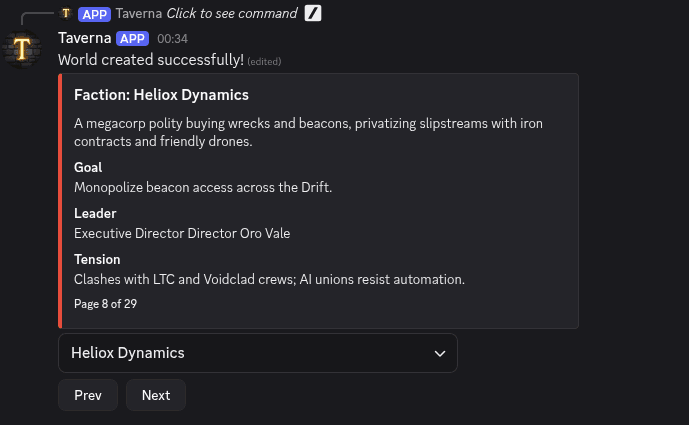
Task: Click the Taverna name in the reply line
Action: point(138,13)
